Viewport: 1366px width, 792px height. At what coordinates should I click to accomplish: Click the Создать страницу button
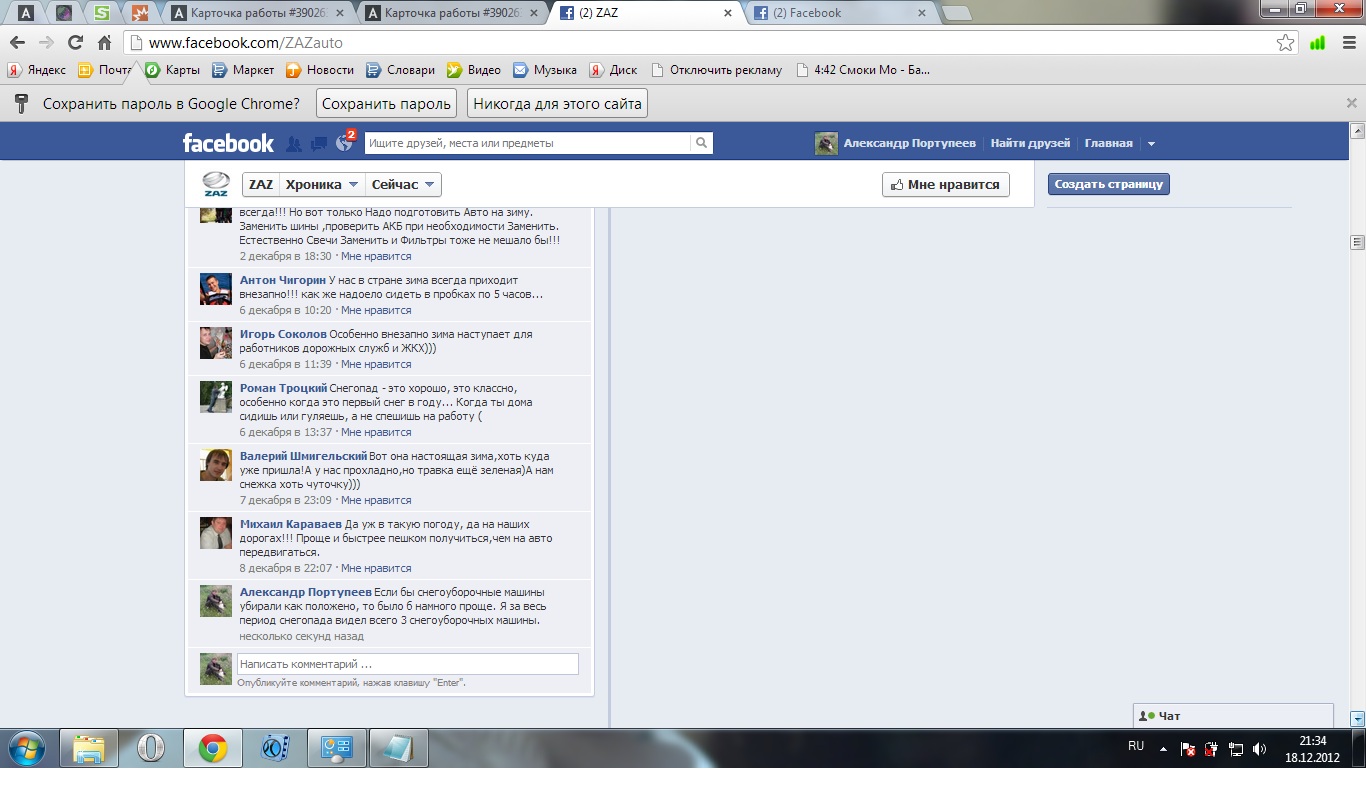pos(1109,184)
